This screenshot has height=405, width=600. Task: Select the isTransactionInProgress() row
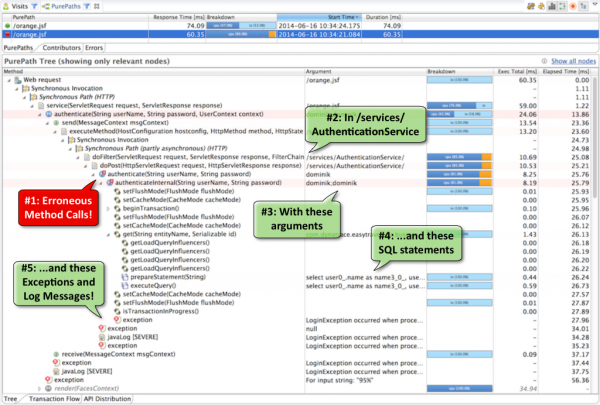297,311
